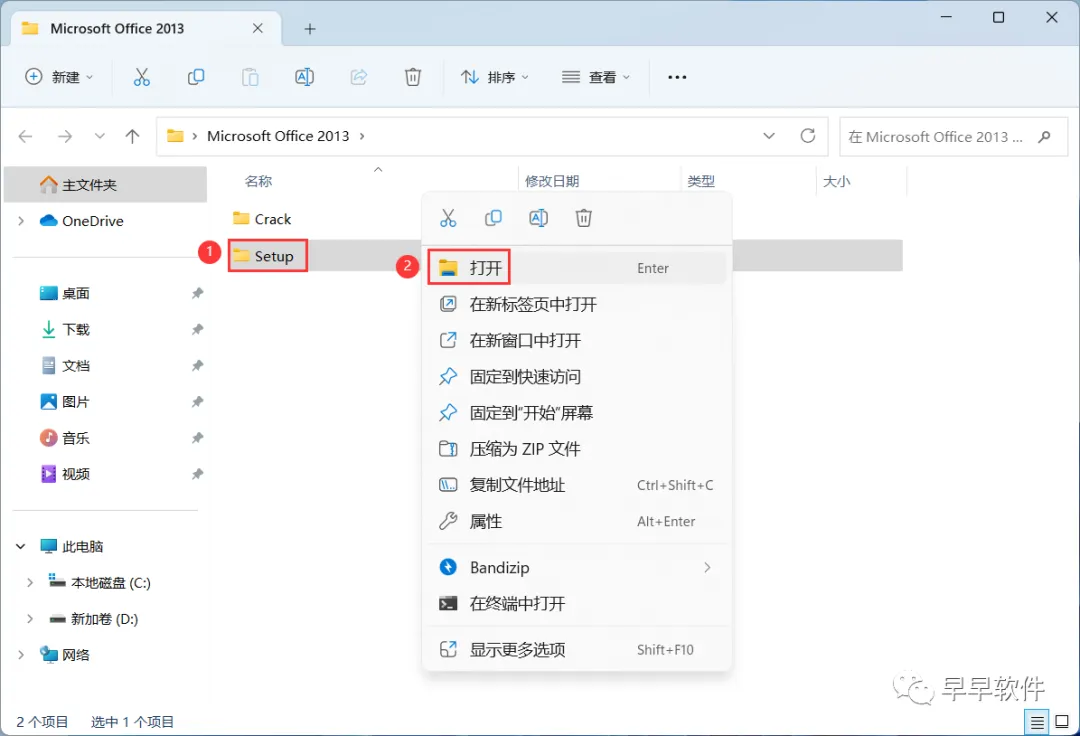1080x736 pixels.
Task: Sort by the 修改日期 column header
Action: (552, 181)
